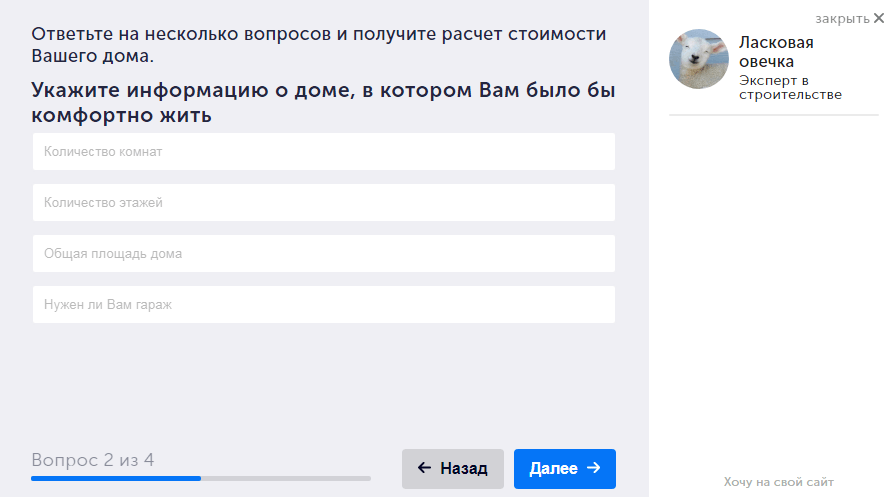Click the left arrow icon on Назад
The image size is (894, 497).
tap(424, 468)
